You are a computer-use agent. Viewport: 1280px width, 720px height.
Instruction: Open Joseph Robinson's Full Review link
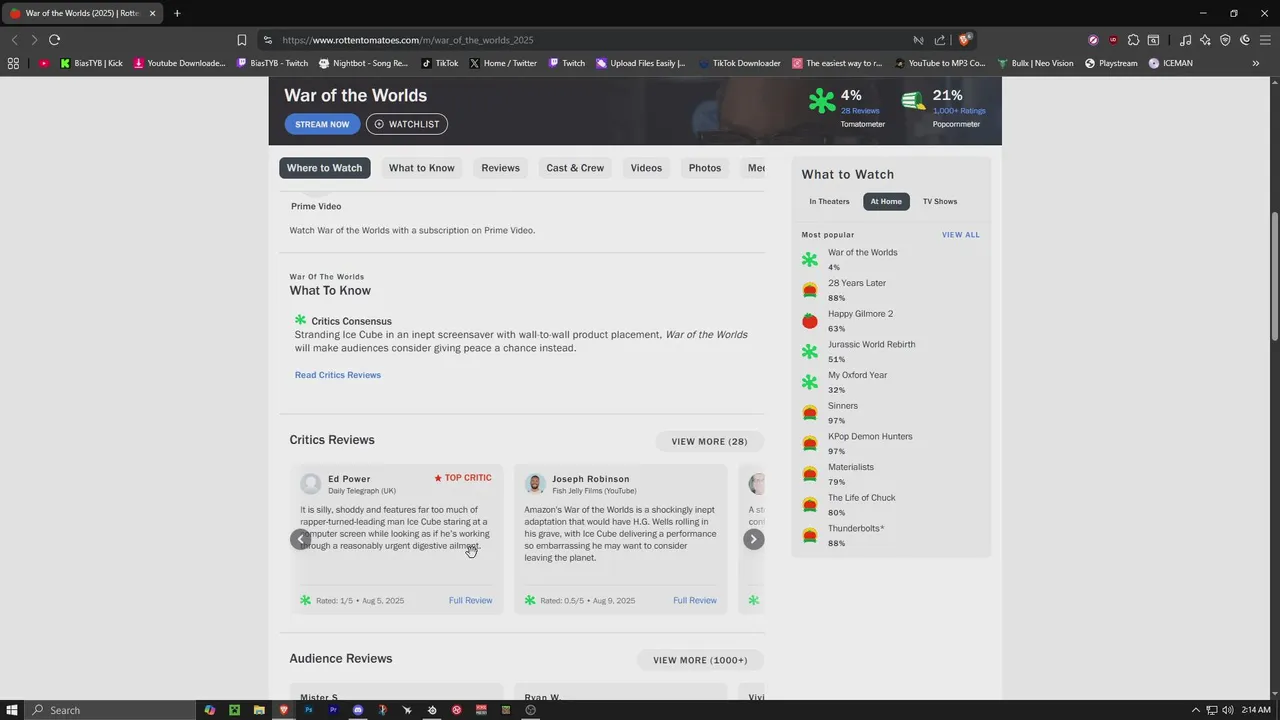pyautogui.click(x=695, y=600)
